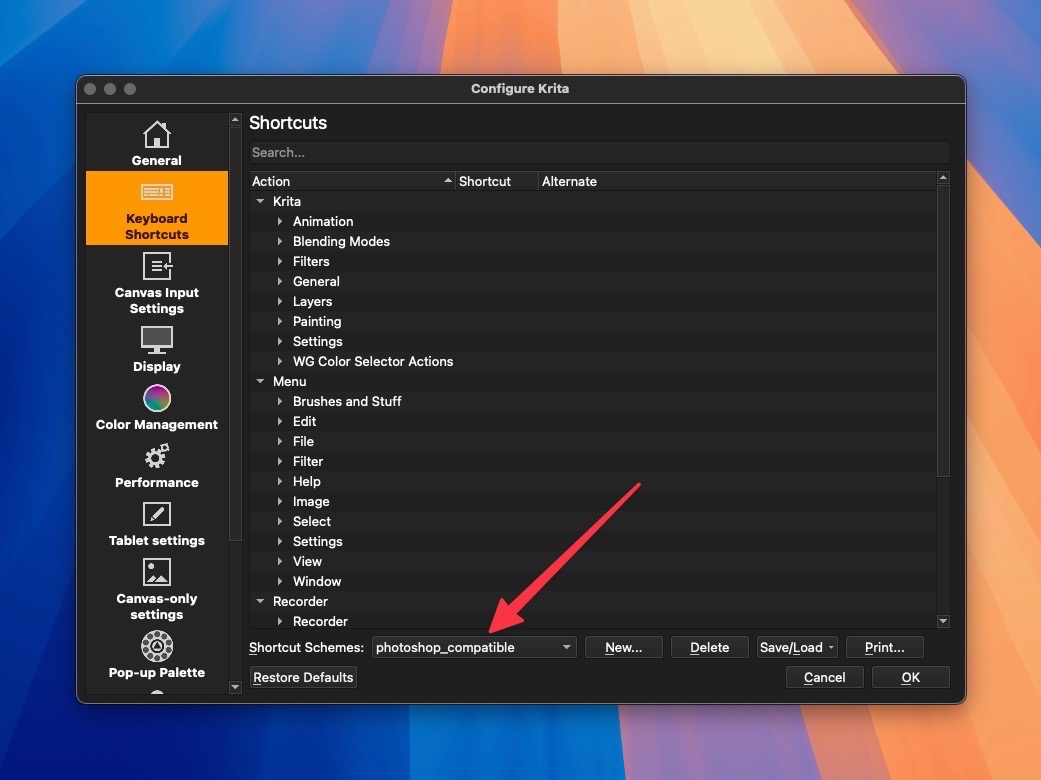This screenshot has height=780, width=1041.
Task: Click the Restore Defaults button
Action: [303, 677]
